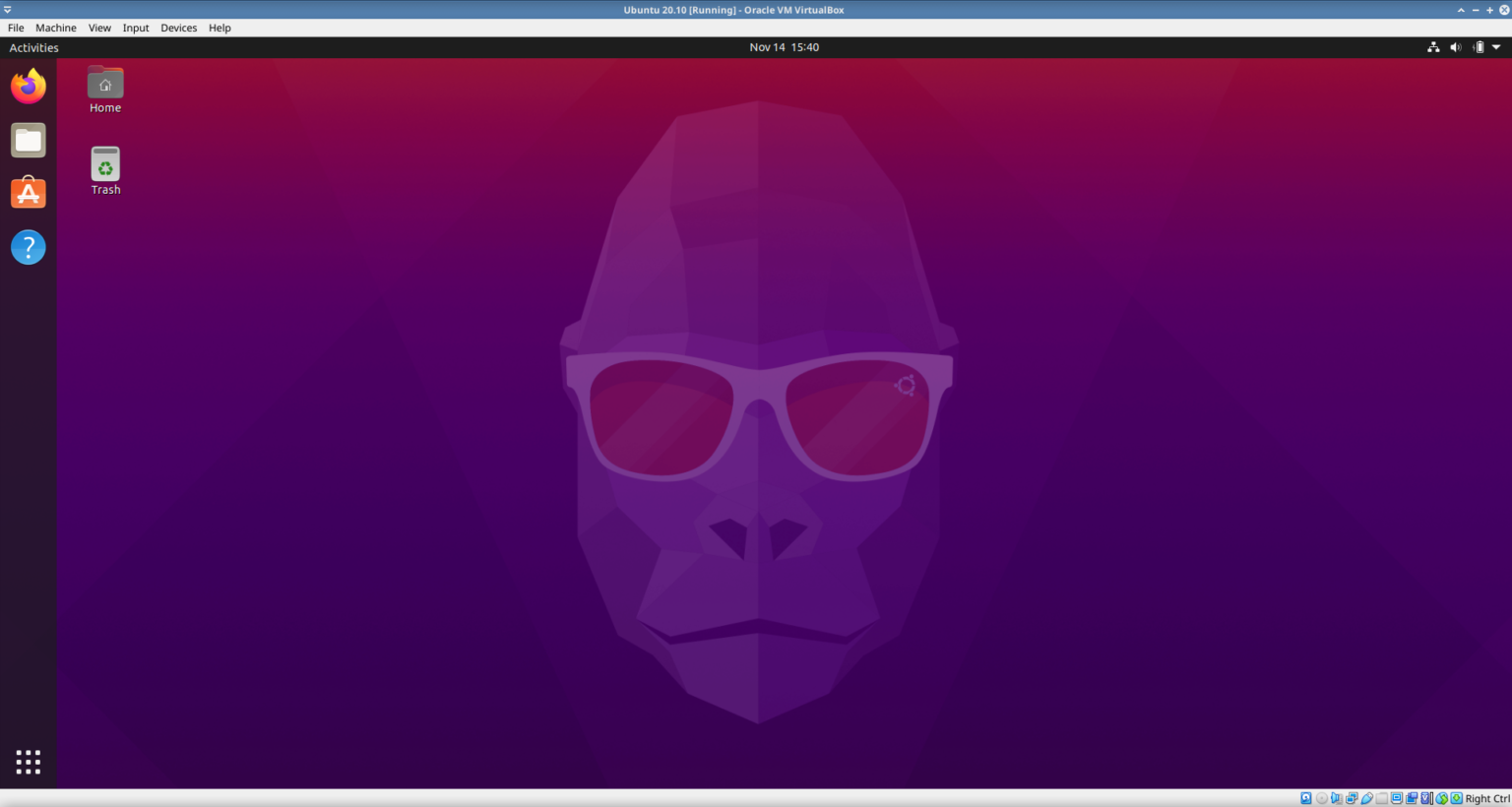Click the USB devices status icon

pyautogui.click(x=1367, y=798)
